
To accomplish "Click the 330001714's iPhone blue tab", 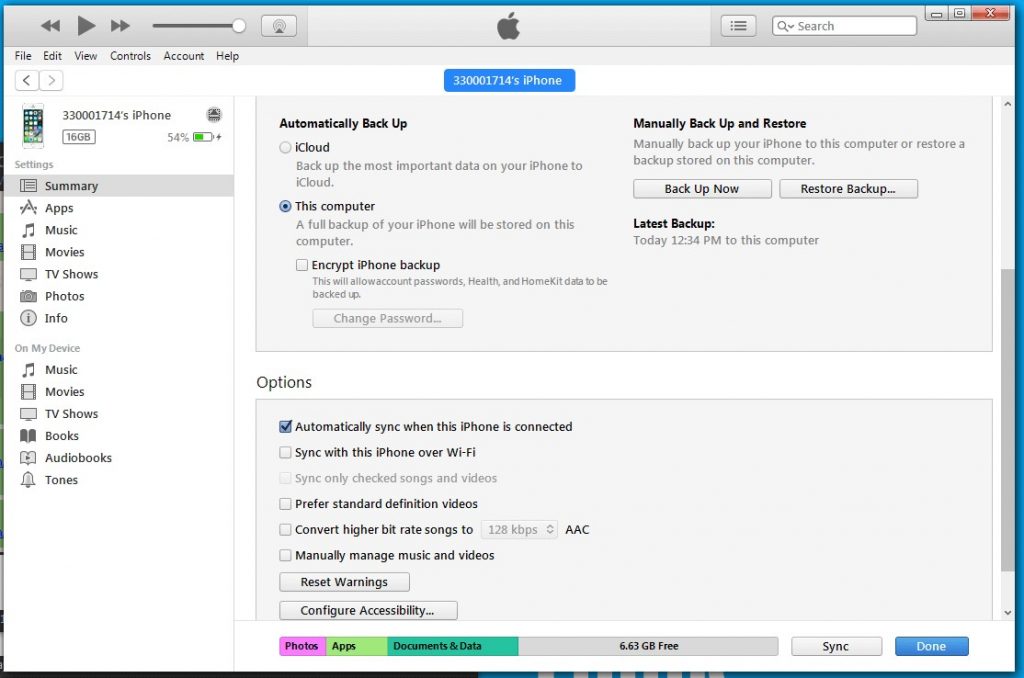I will click(x=509, y=80).
